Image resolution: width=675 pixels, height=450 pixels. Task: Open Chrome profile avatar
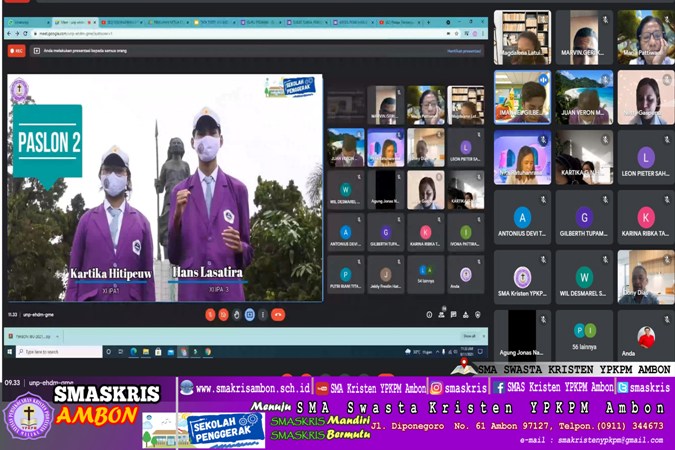pyautogui.click(x=475, y=33)
